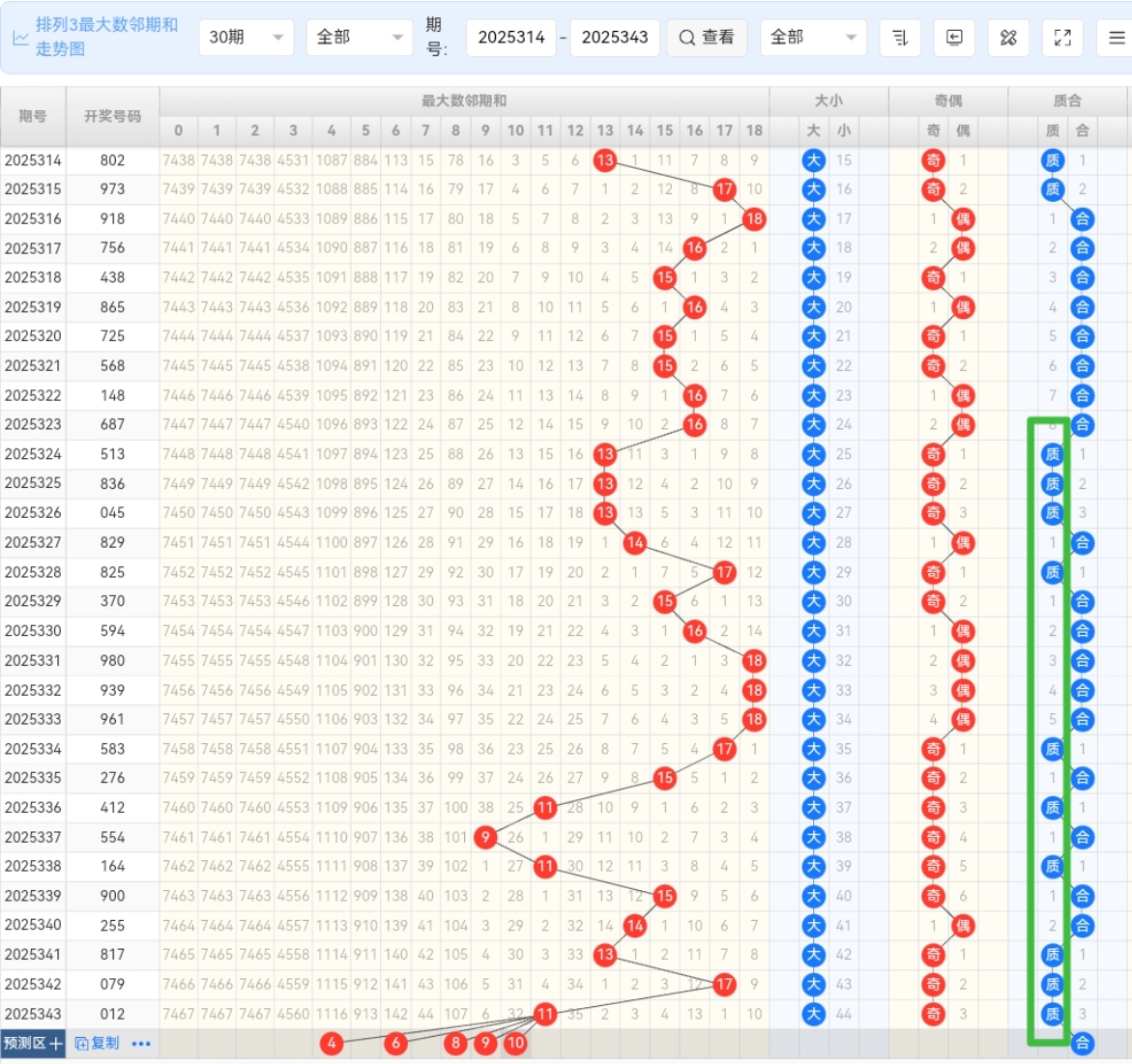Open the hamburger menu icon

click(1116, 38)
